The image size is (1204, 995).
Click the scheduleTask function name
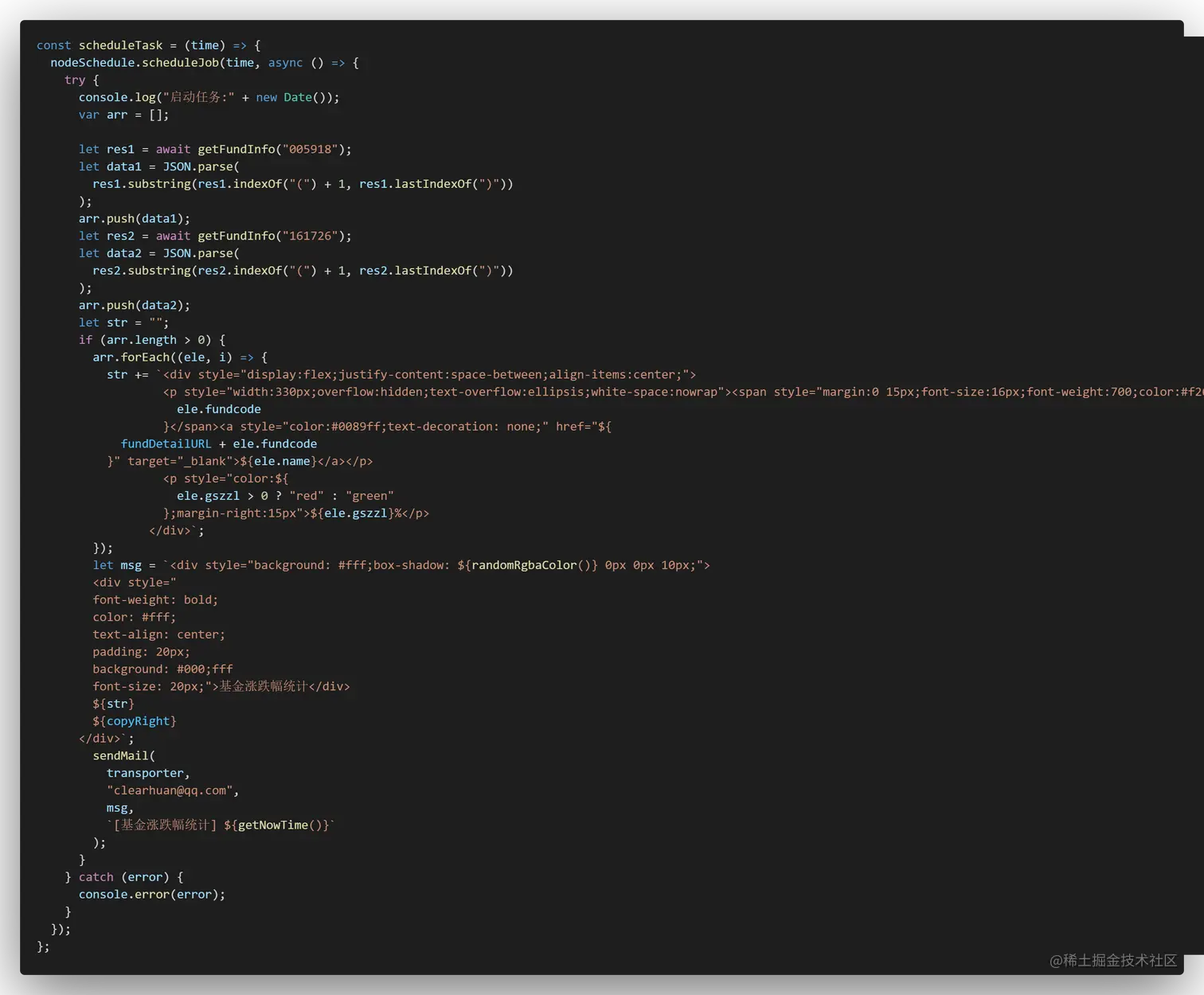pyautogui.click(x=120, y=45)
